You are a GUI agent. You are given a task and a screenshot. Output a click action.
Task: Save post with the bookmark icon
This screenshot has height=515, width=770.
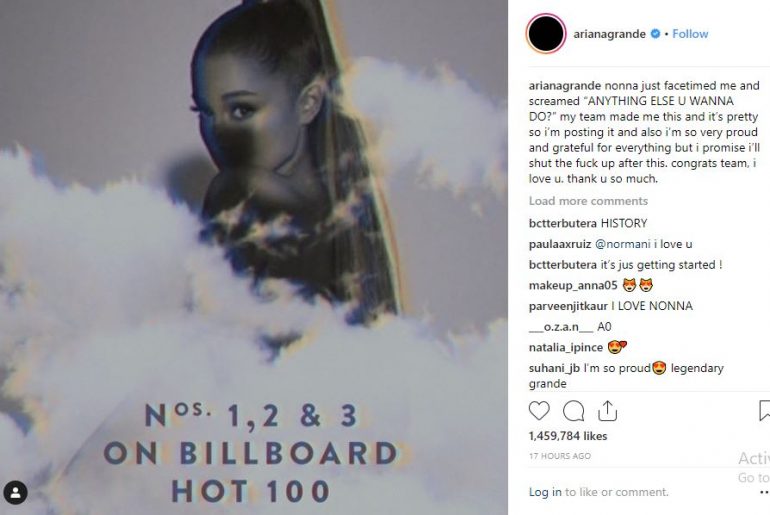click(764, 411)
